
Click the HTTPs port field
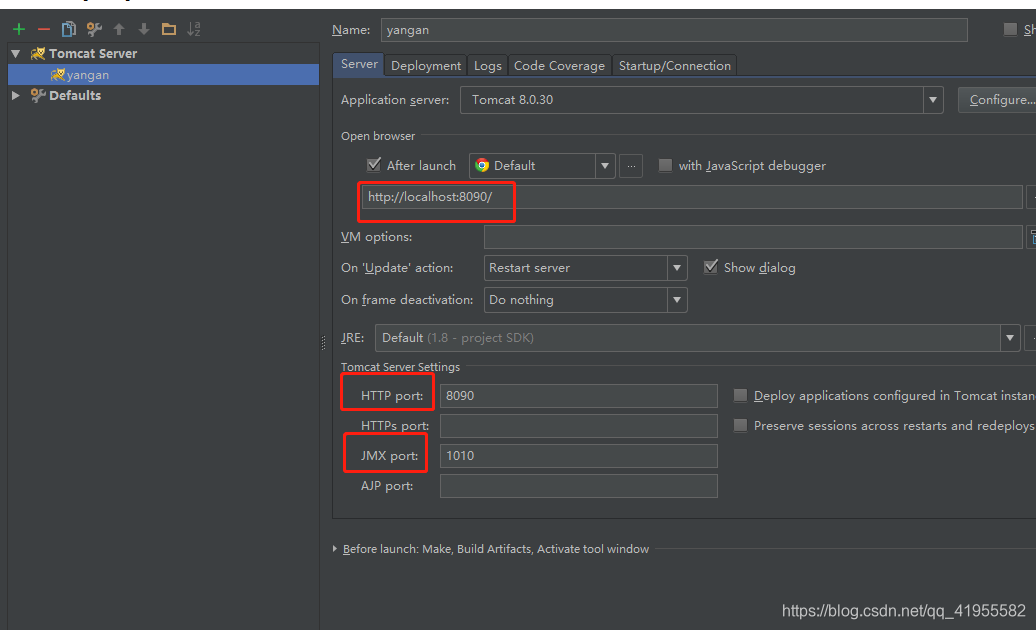(579, 426)
